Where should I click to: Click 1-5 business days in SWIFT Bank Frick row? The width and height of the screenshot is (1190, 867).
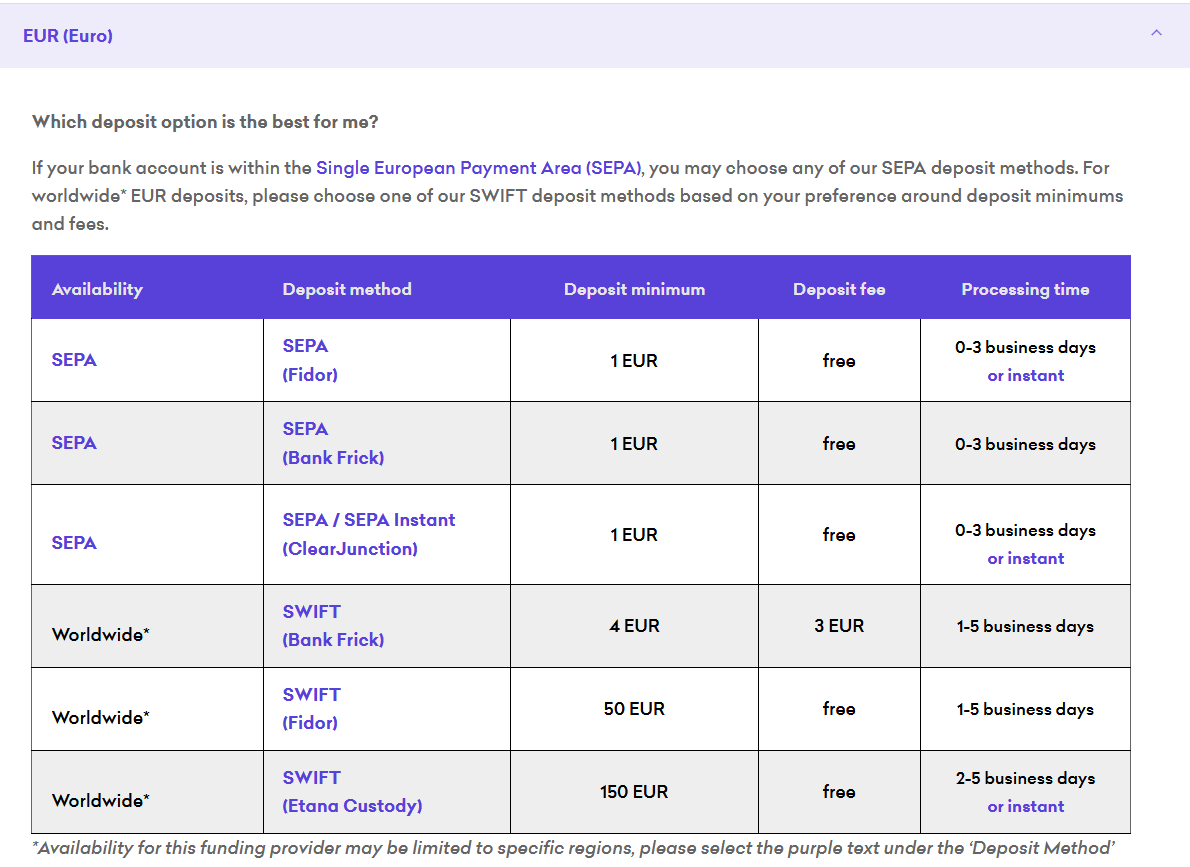[x=1025, y=626]
